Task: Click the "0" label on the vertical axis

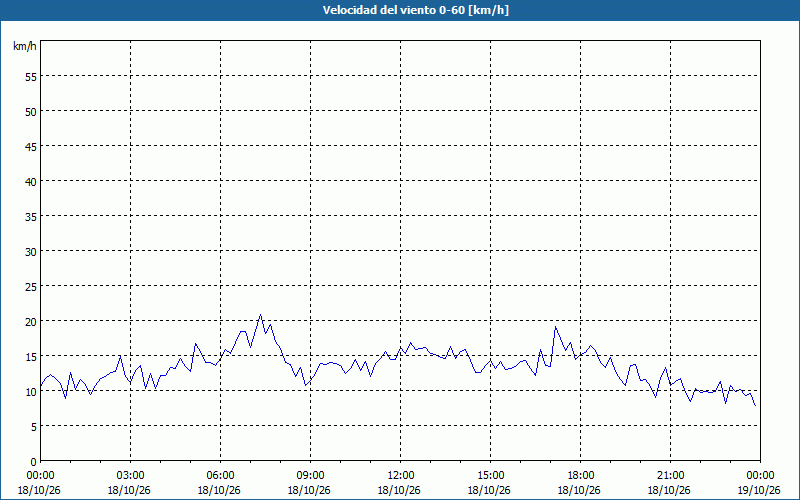Action: tap(34, 462)
